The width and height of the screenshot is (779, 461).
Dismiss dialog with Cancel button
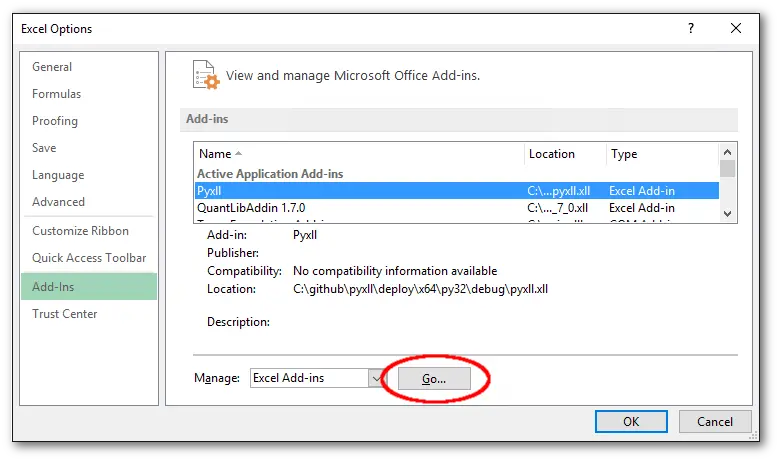pyautogui.click(x=714, y=421)
